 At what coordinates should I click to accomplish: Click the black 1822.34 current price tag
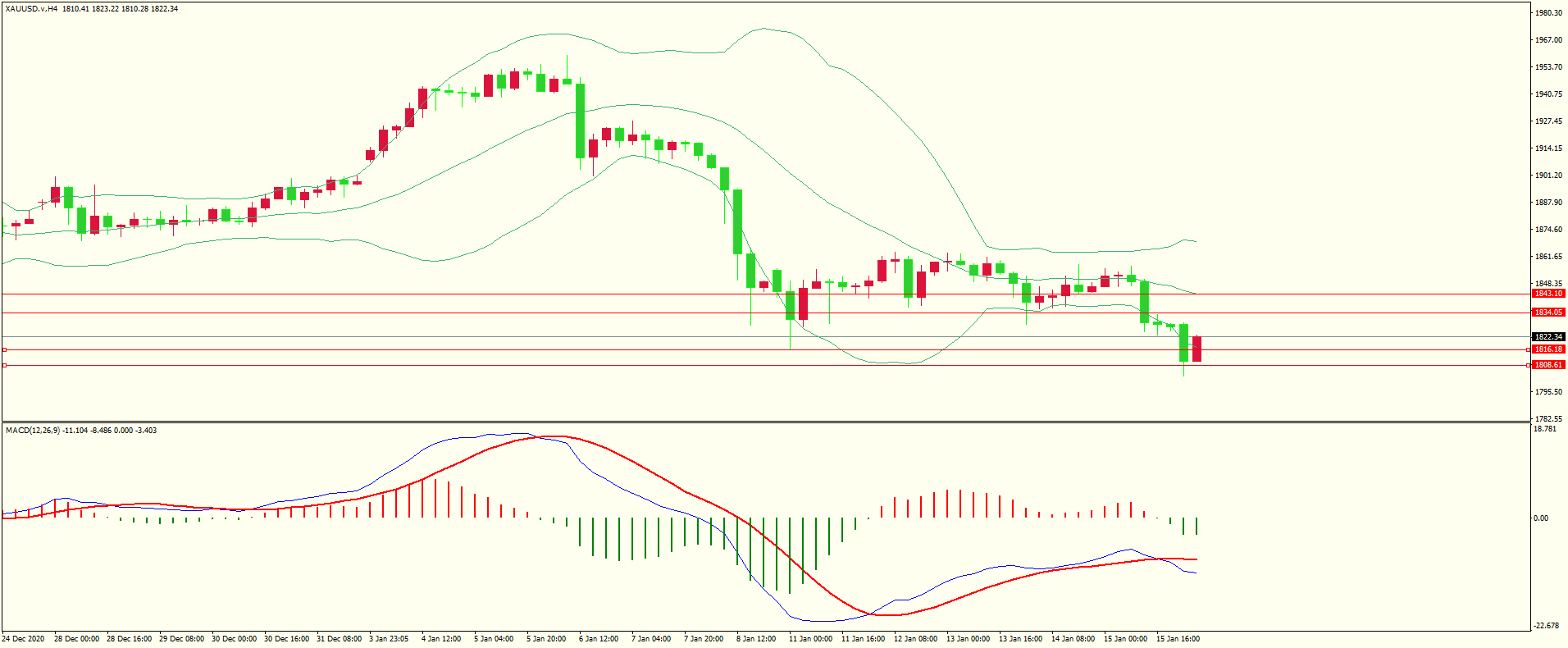(1548, 337)
